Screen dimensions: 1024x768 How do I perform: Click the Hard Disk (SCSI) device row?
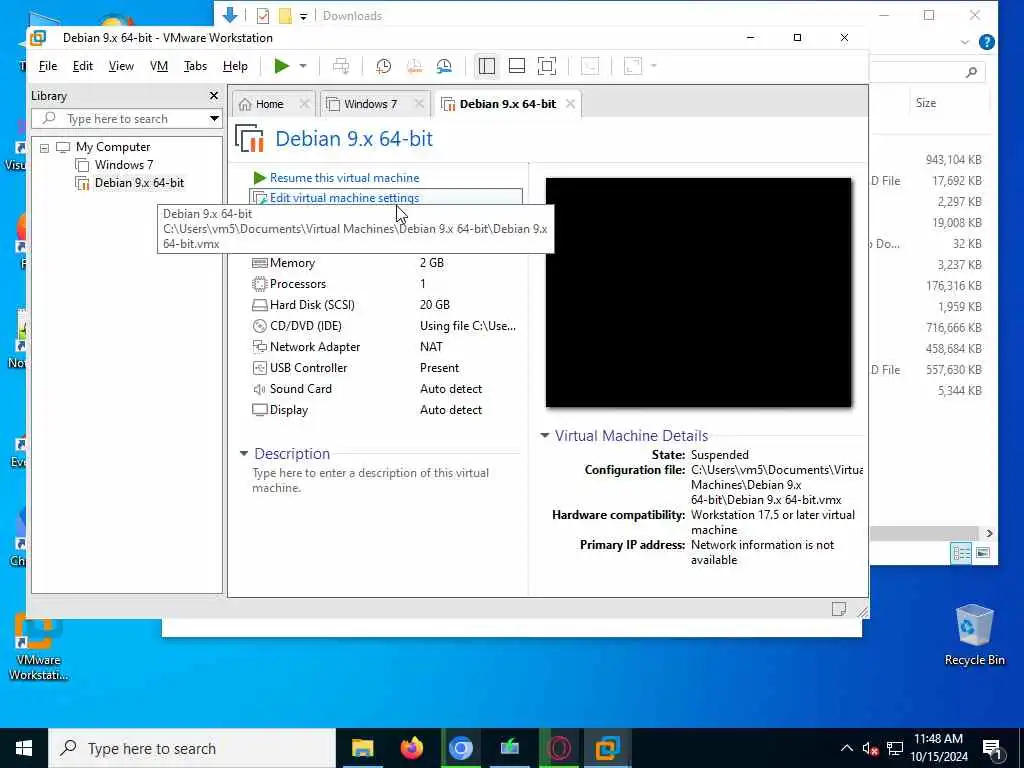click(x=385, y=305)
